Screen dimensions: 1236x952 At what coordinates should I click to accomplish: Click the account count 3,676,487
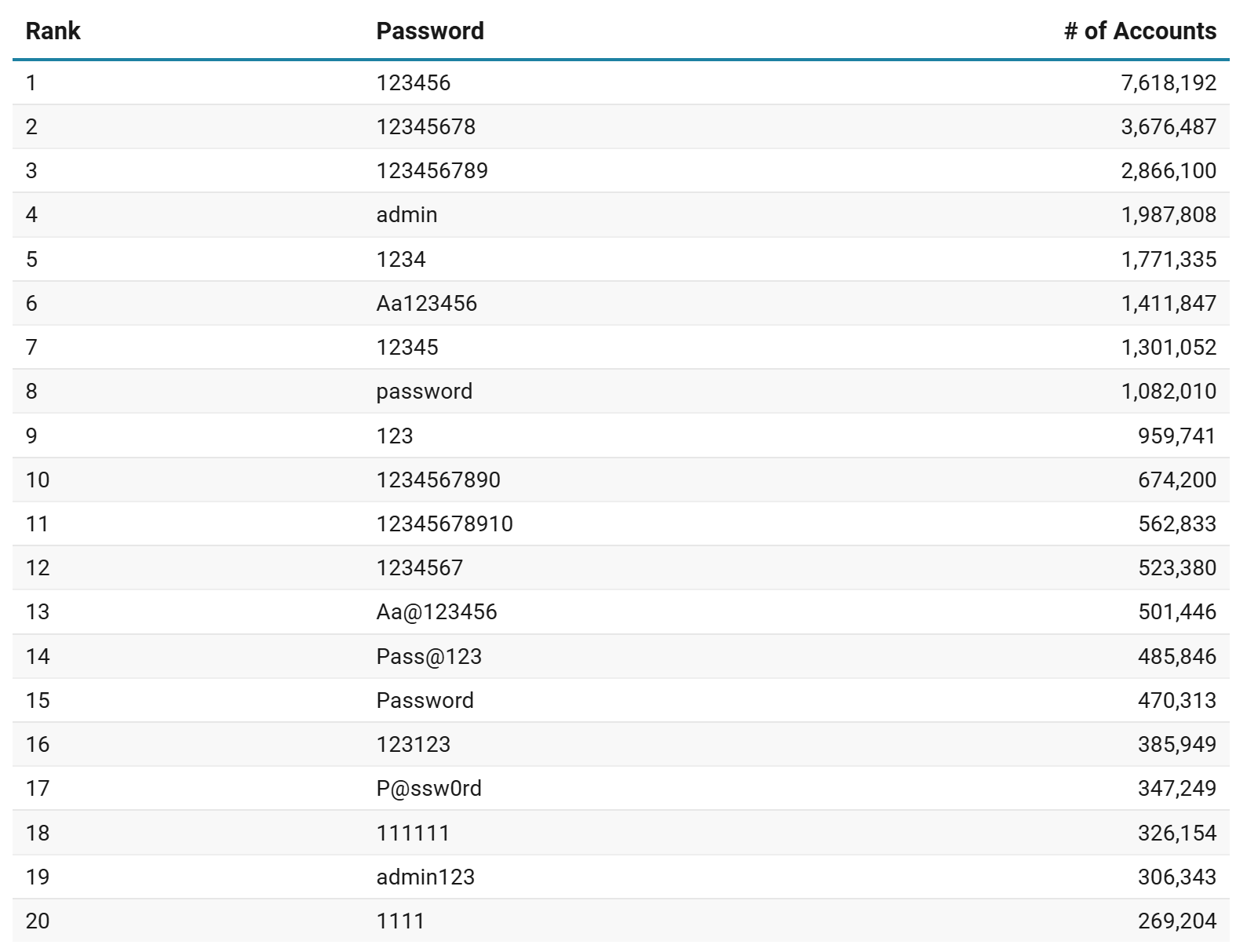pyautogui.click(x=1169, y=127)
